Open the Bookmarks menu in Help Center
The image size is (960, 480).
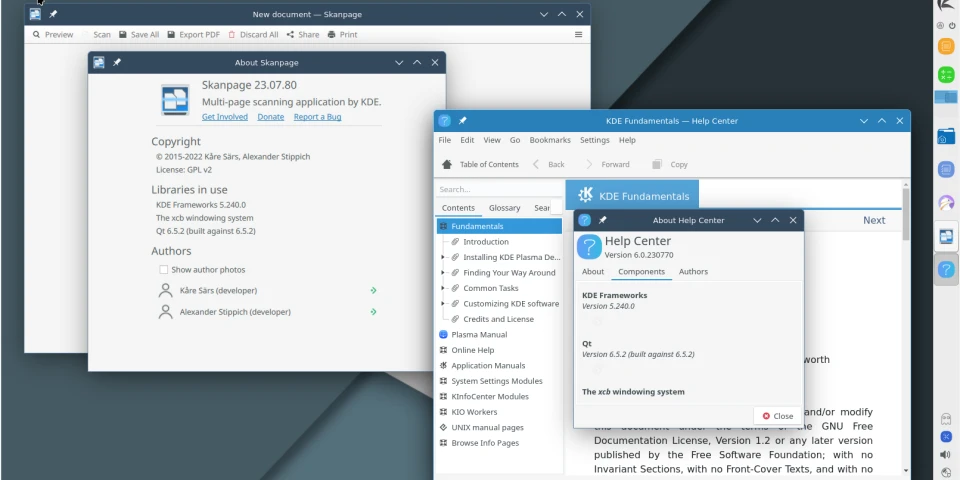click(x=550, y=140)
